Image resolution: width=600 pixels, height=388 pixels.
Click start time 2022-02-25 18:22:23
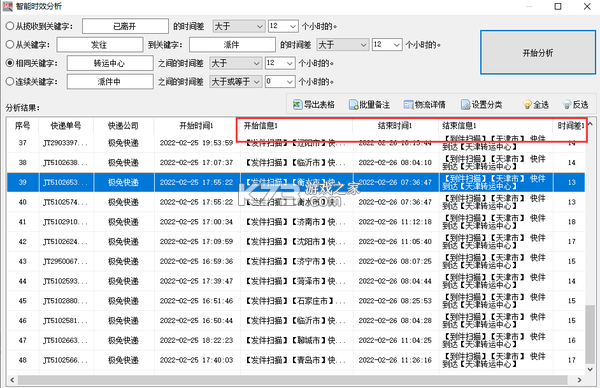click(x=196, y=340)
